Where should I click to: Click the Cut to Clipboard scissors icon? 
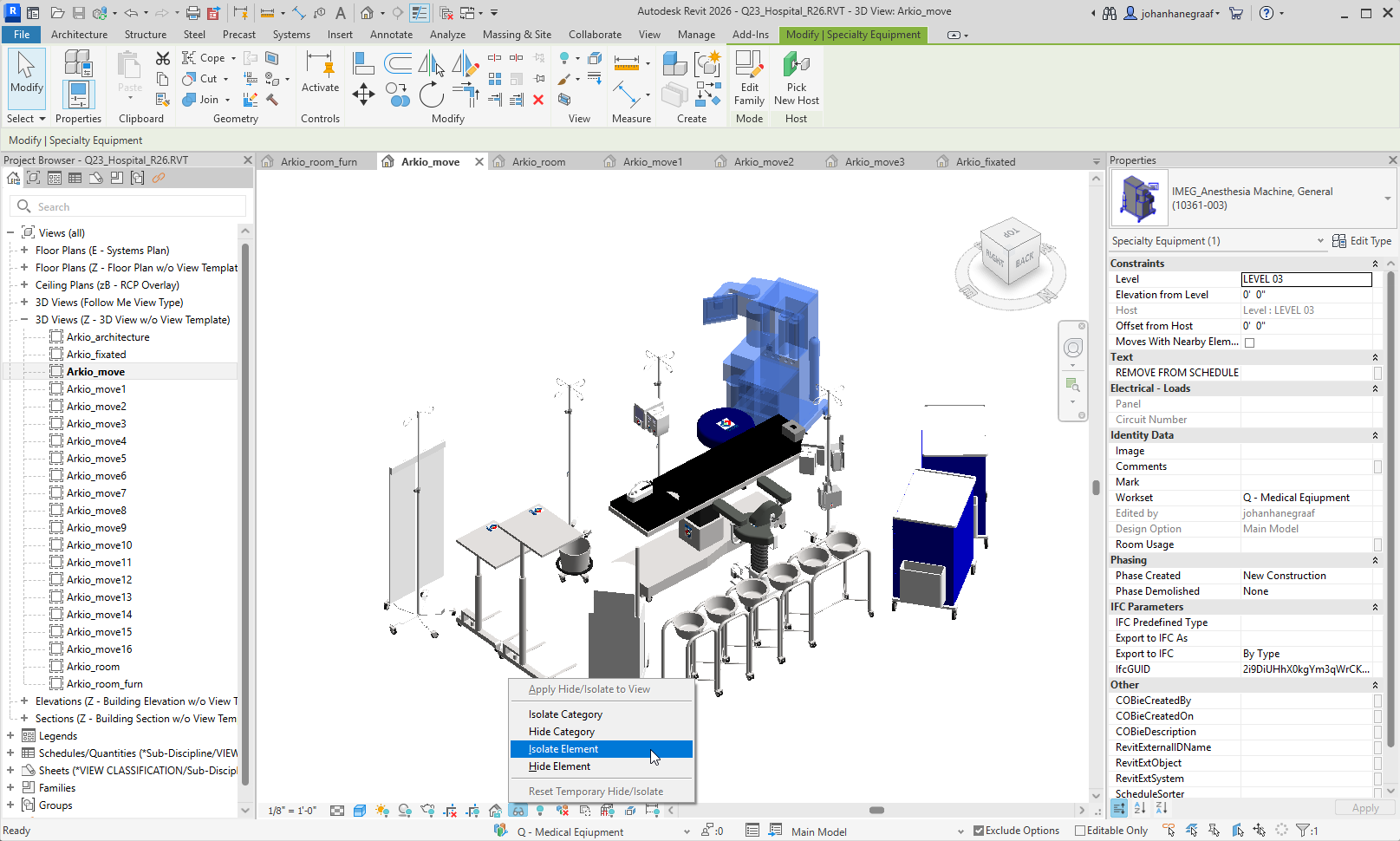click(163, 58)
